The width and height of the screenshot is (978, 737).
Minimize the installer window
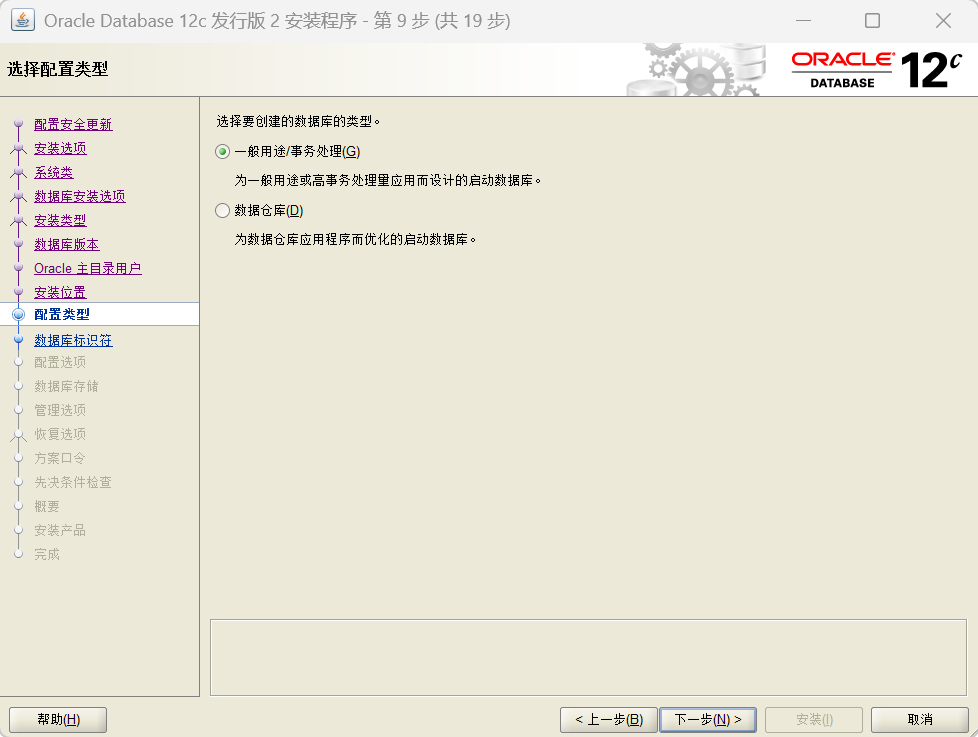[803, 21]
